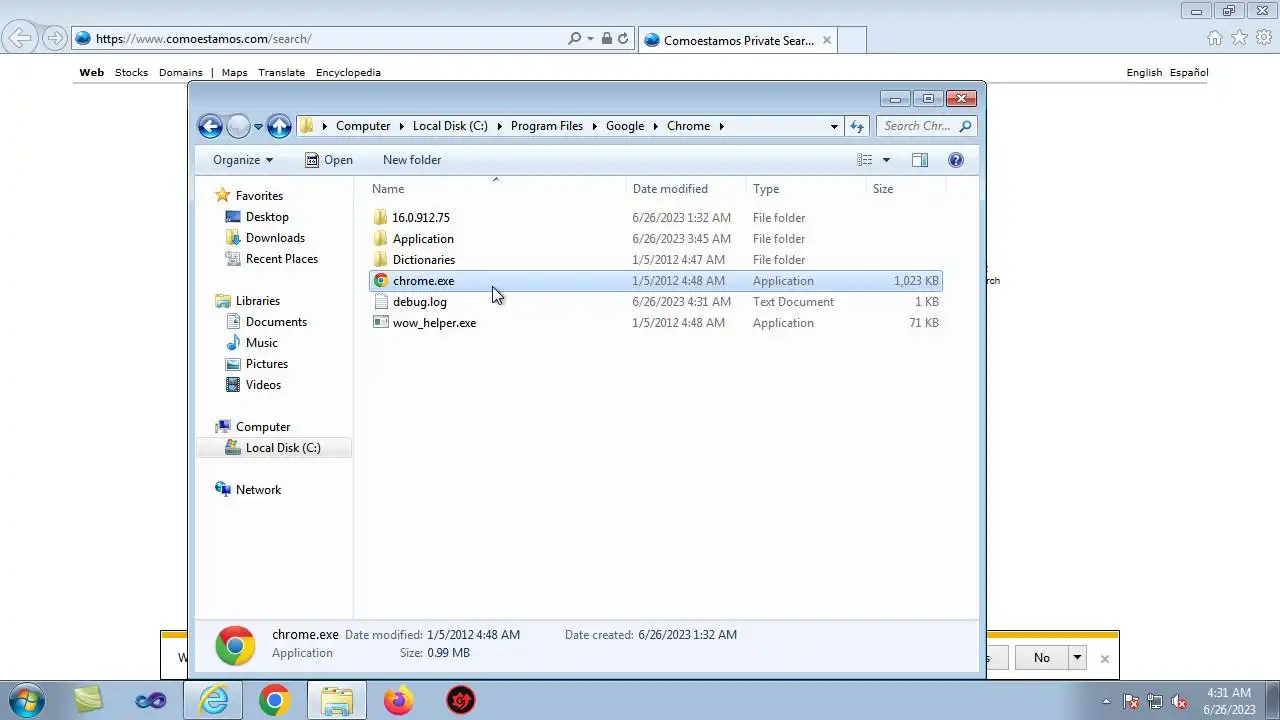Open Desktop in the navigation pane
This screenshot has height=720, width=1280.
point(267,217)
